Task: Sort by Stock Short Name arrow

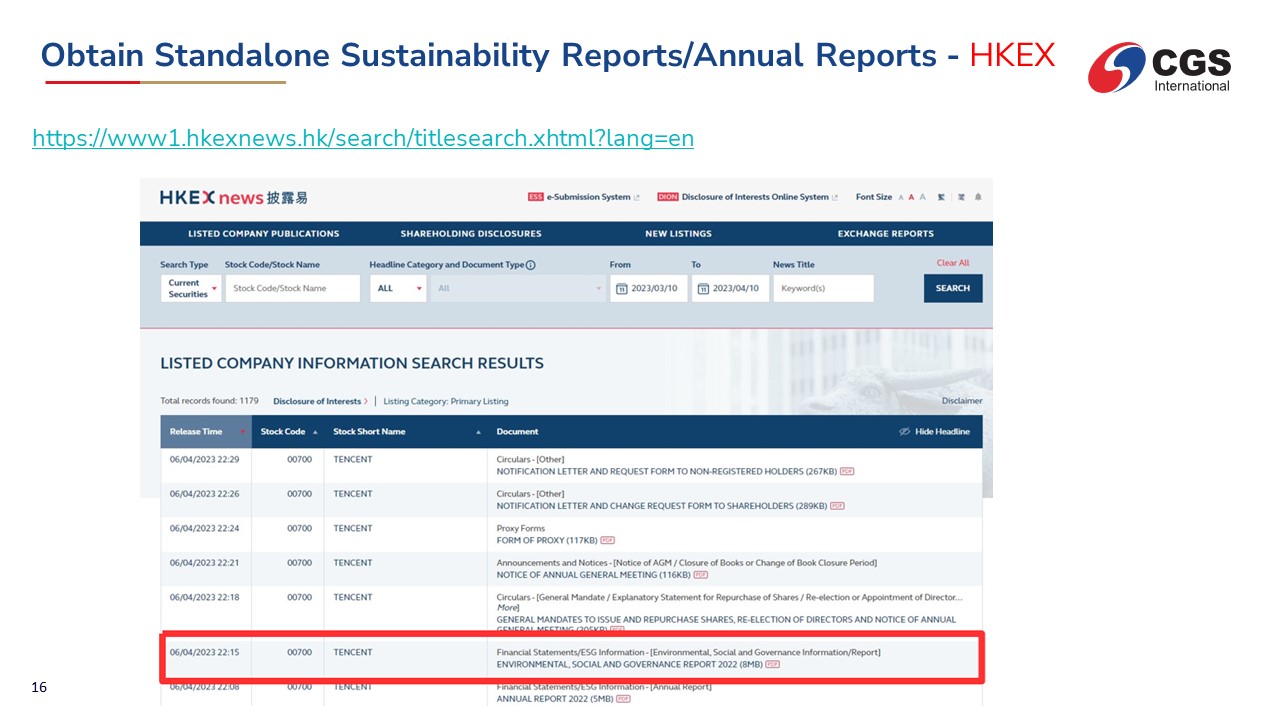Action: (478, 432)
